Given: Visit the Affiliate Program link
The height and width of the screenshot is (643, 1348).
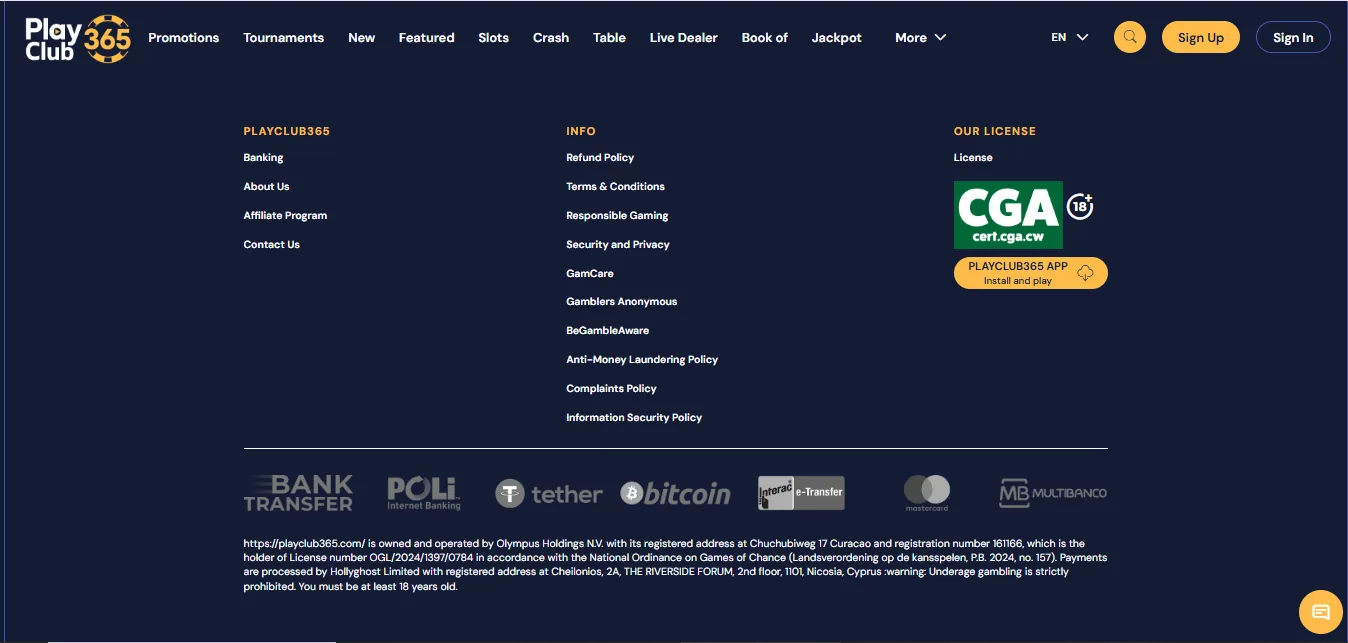Looking at the screenshot, I should (285, 216).
